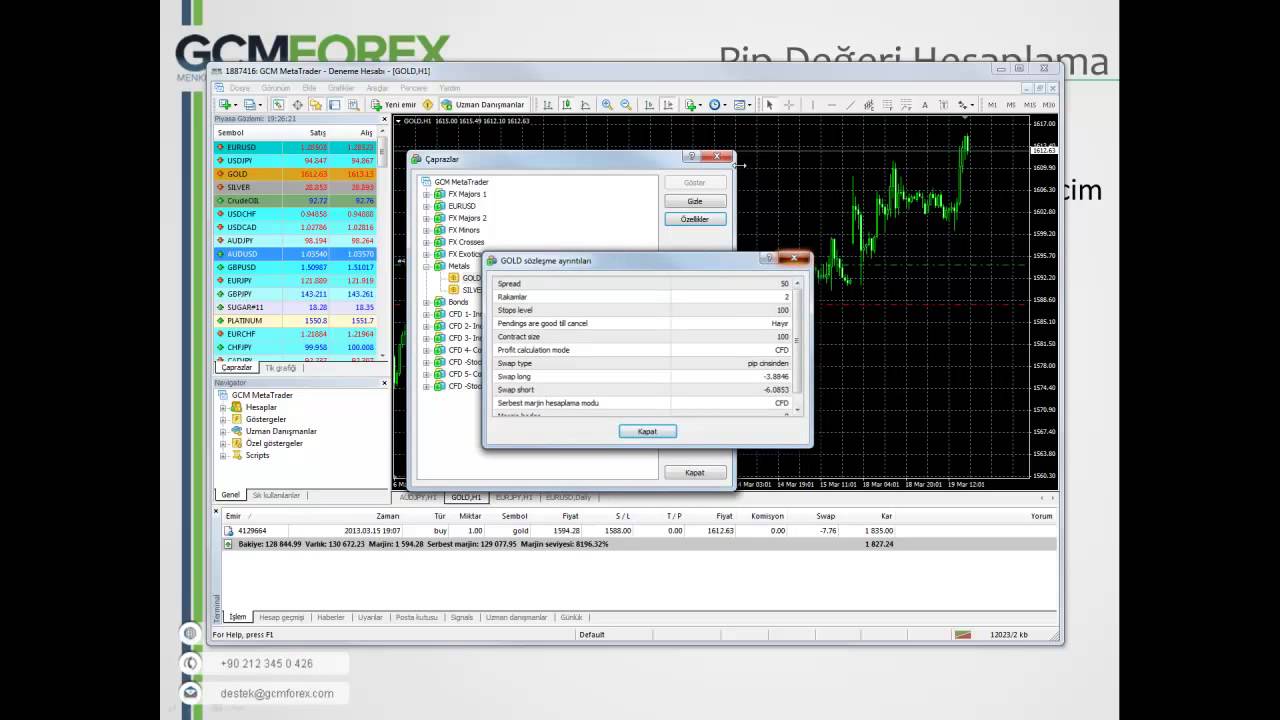Expand Hesaplar in the Navigator

[x=223, y=407]
